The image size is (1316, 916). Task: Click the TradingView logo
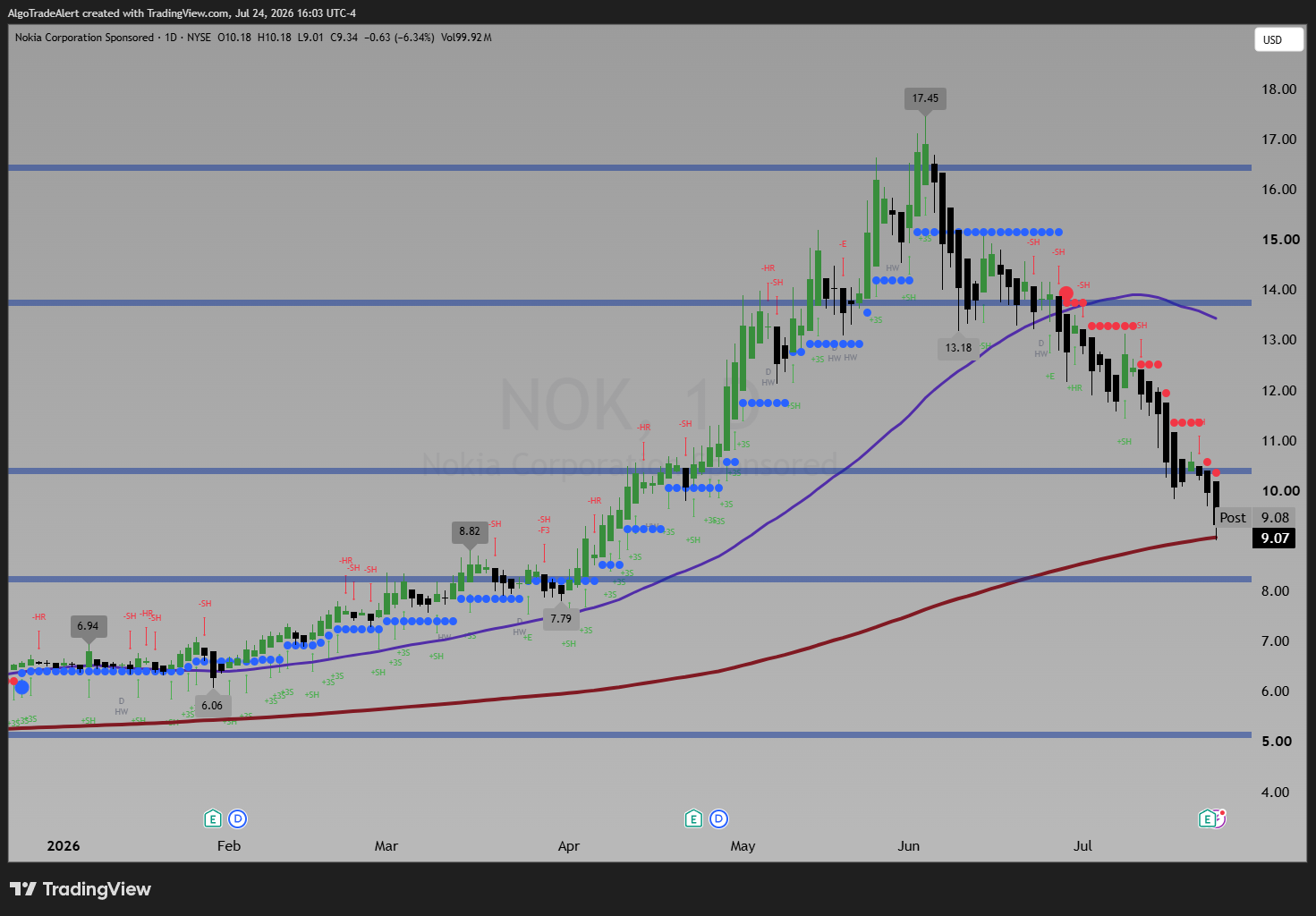pos(81,889)
